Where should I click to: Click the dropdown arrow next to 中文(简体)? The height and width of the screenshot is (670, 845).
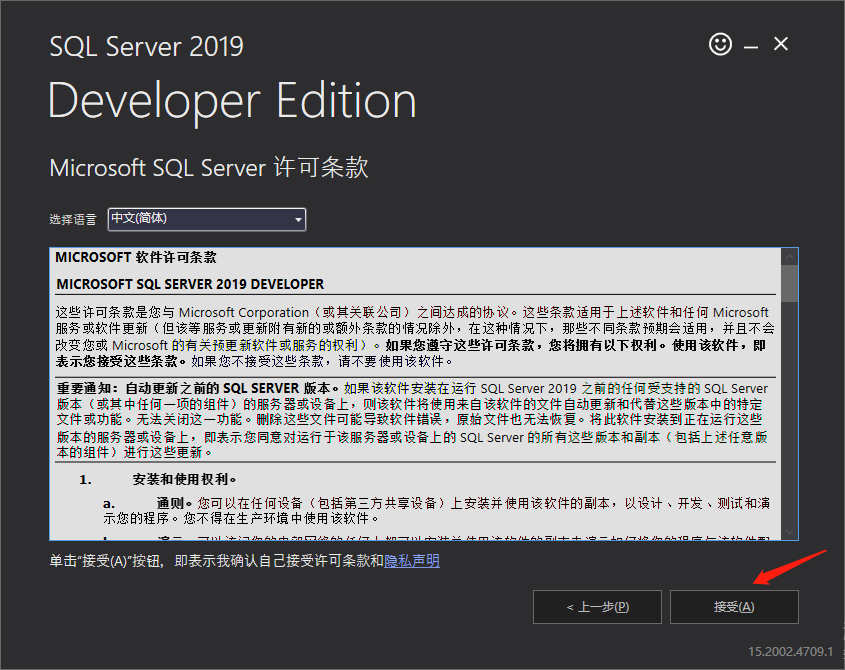click(296, 219)
